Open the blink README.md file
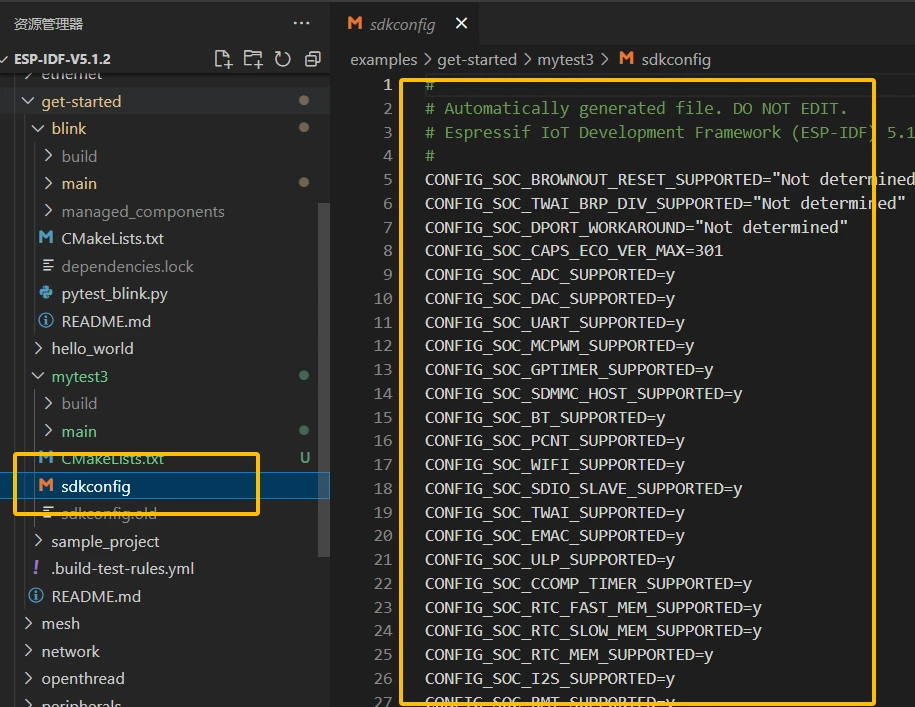Image resolution: width=915 pixels, height=707 pixels. (105, 321)
